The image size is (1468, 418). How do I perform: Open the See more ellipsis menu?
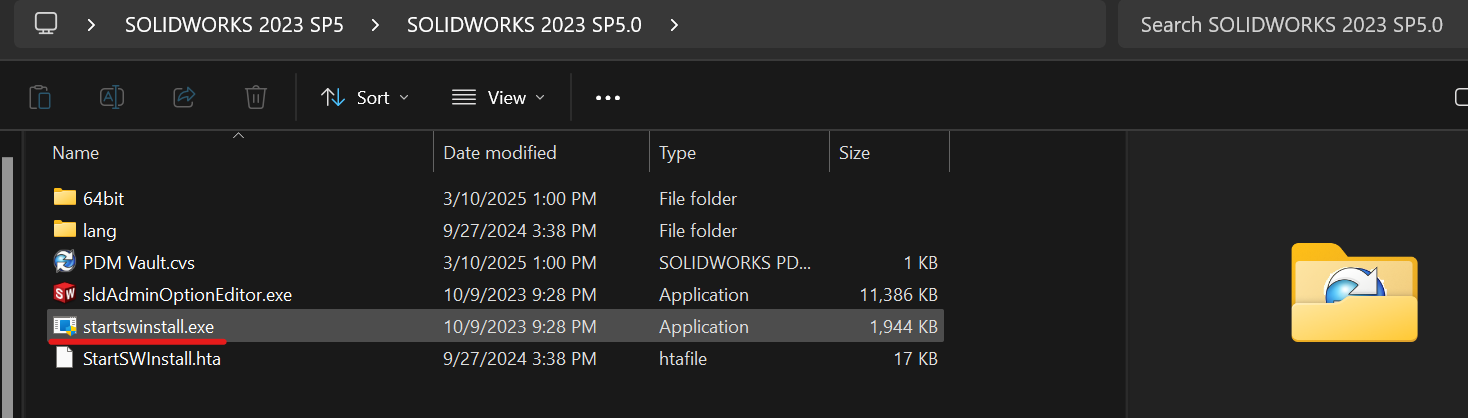click(608, 97)
